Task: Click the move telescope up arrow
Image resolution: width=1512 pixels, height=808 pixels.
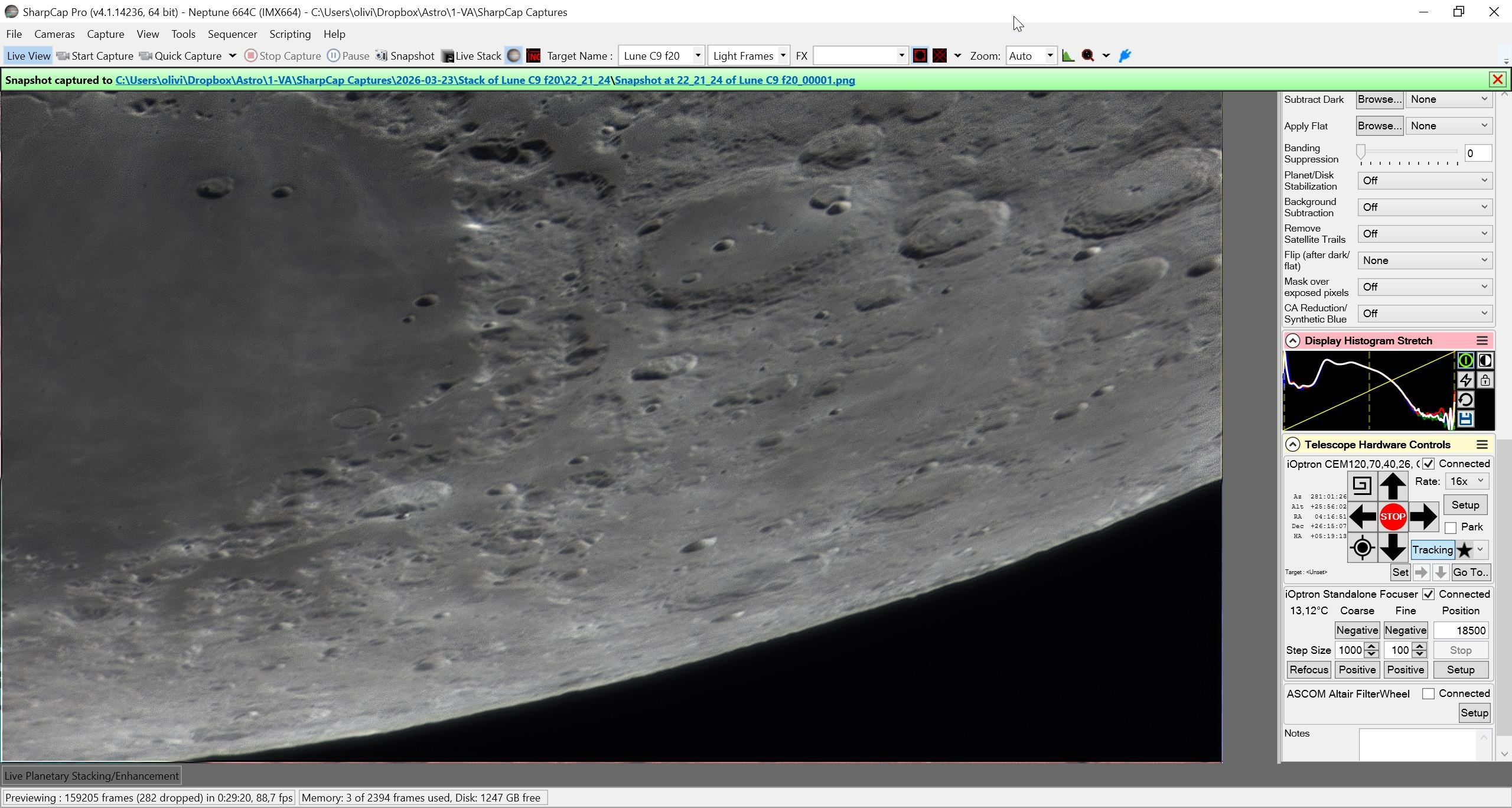Action: pyautogui.click(x=1392, y=486)
